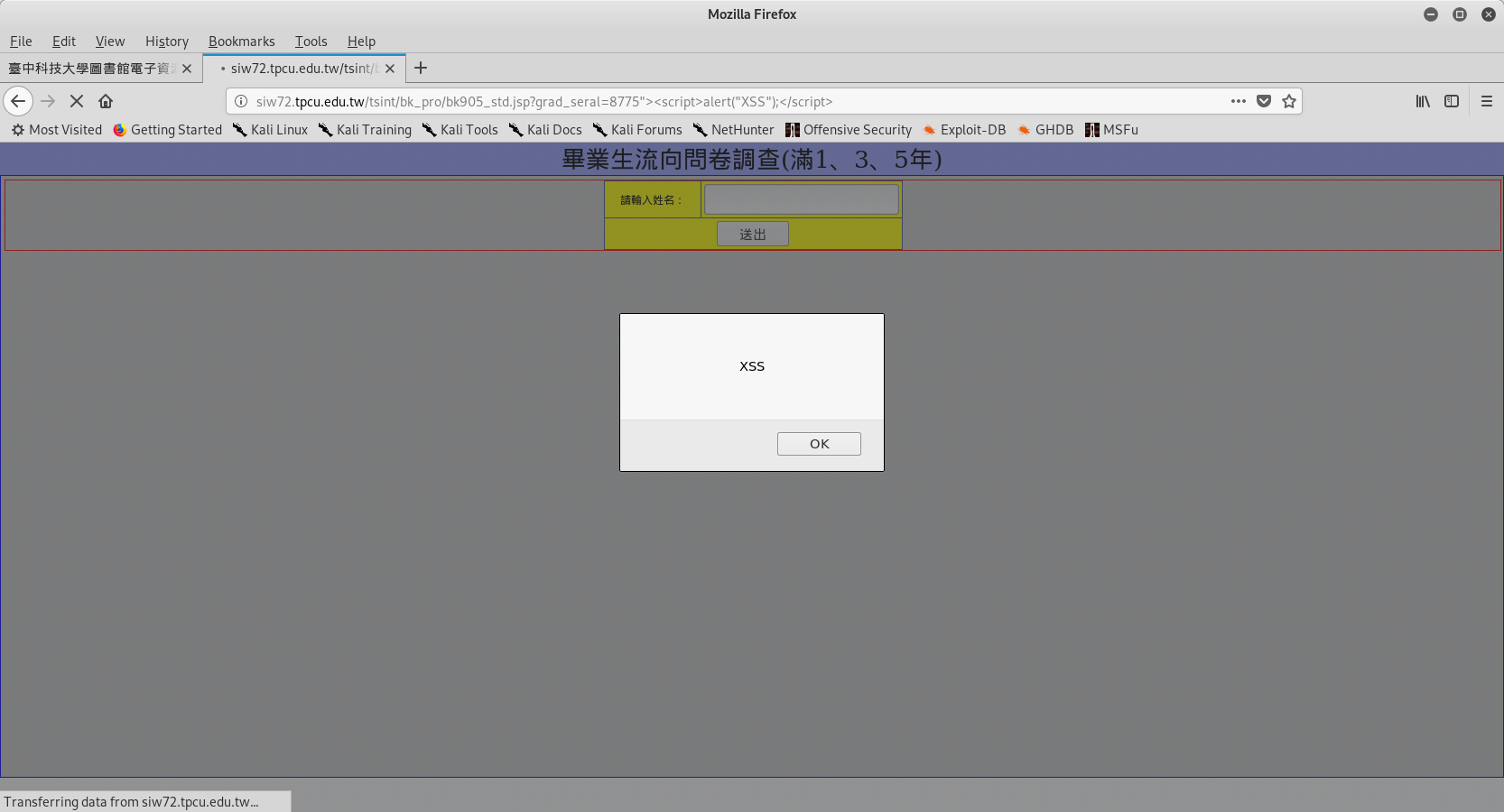The height and width of the screenshot is (812, 1504).
Task: Open the Help menu
Action: coord(361,42)
